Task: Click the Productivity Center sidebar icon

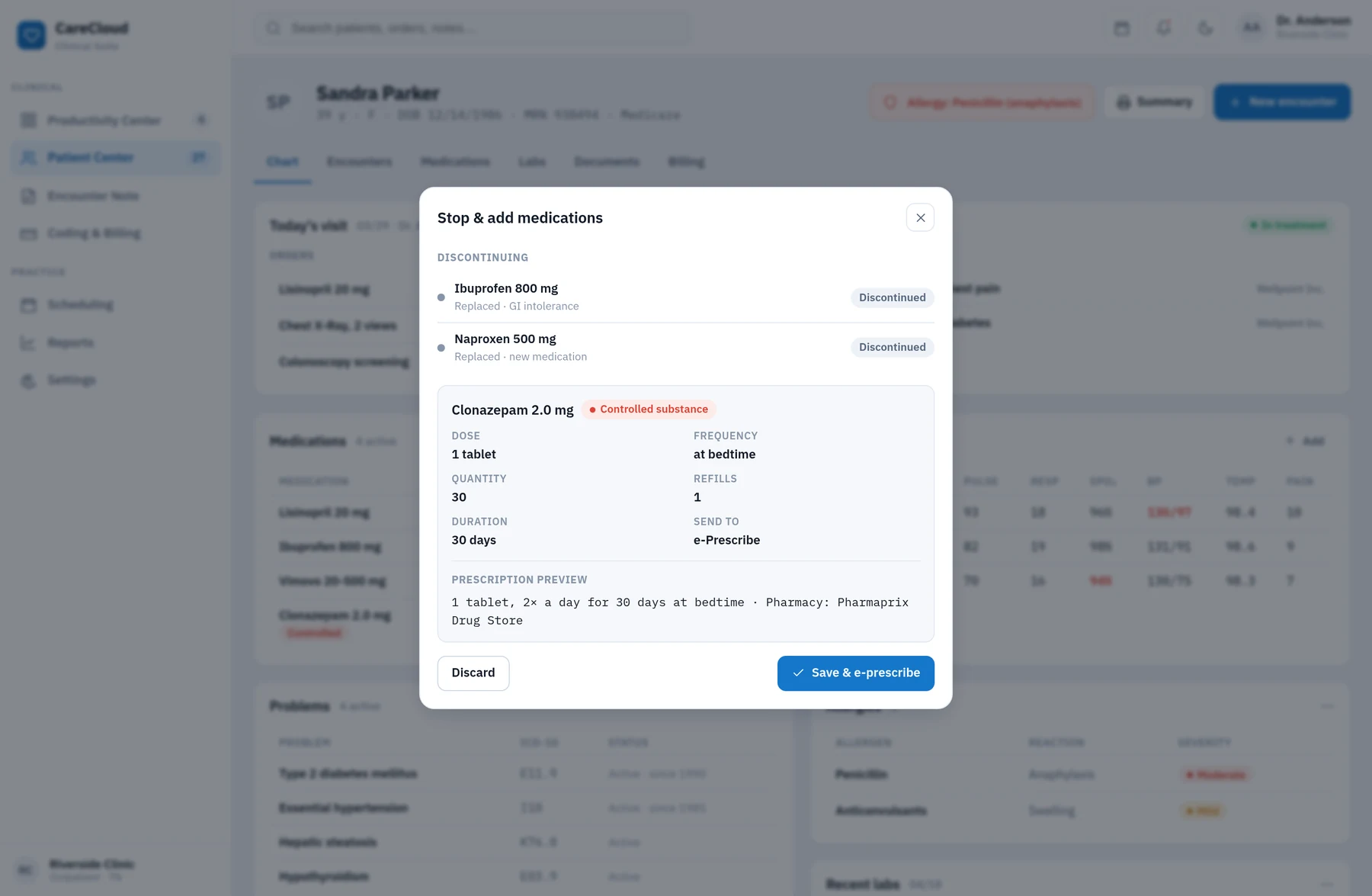Action: [29, 120]
